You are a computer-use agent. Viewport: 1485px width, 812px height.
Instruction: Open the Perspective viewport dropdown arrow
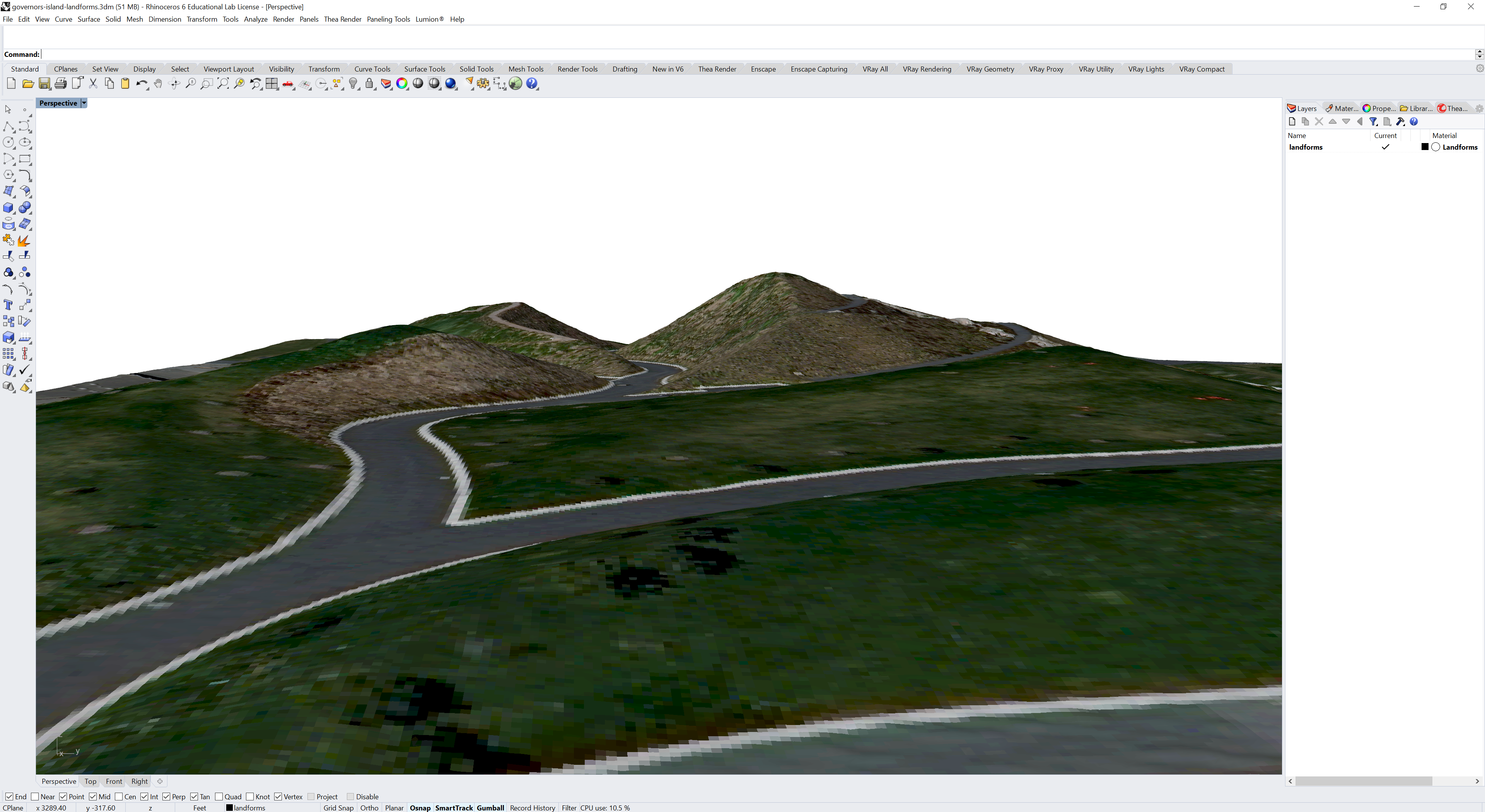84,103
